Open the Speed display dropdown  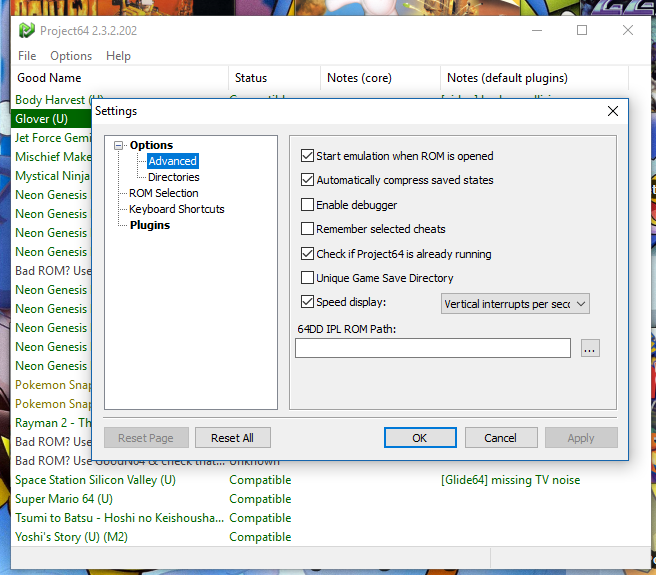pos(515,304)
